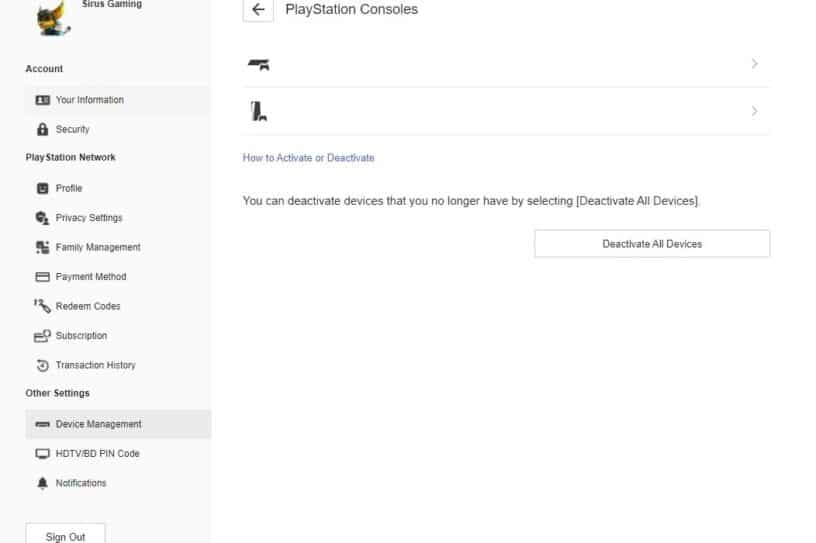
Task: Click the Transaction History clock icon
Action: 43,365
